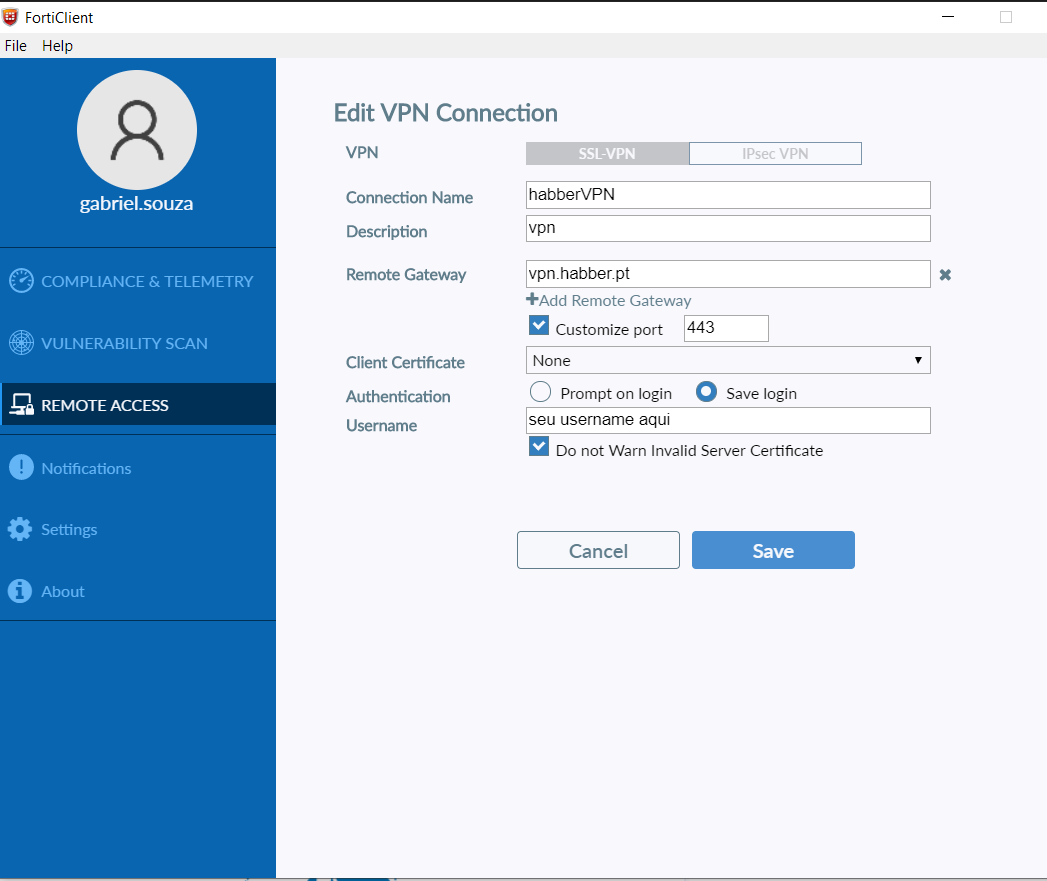The width and height of the screenshot is (1047, 881).
Task: Click the About info icon
Action: click(x=20, y=591)
